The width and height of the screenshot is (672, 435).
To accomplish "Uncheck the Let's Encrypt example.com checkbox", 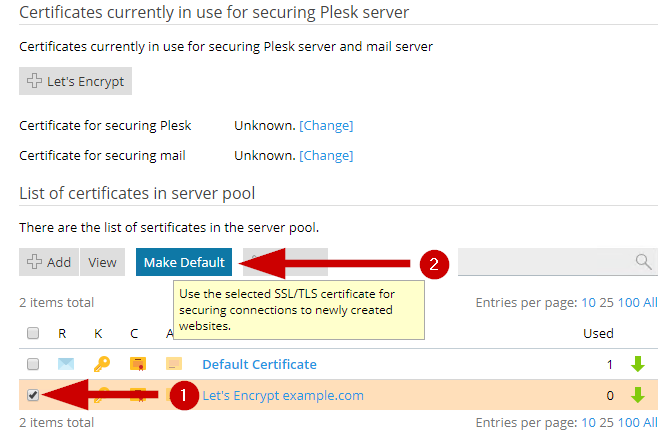I will (x=33, y=395).
